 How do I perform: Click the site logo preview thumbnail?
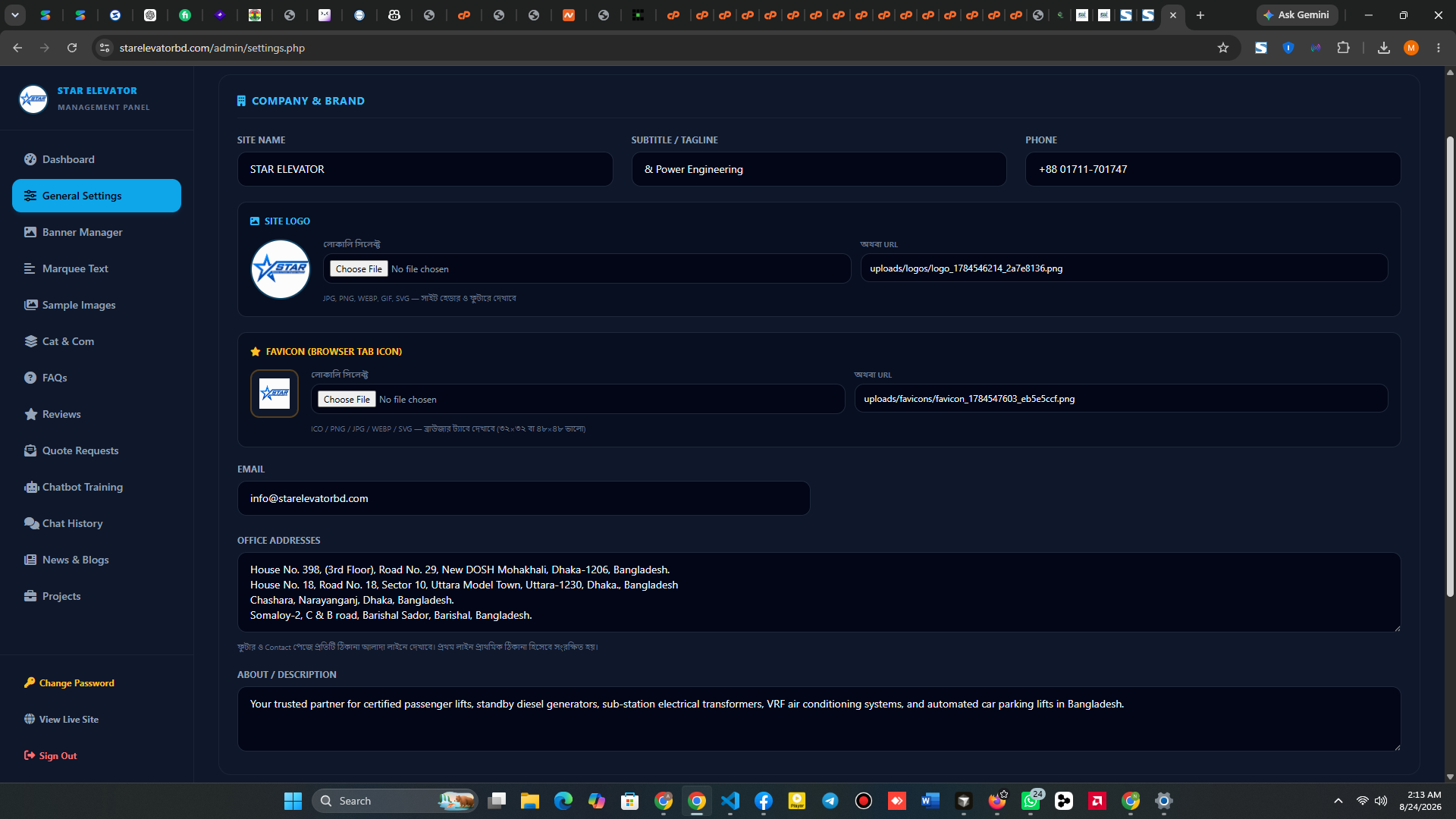click(281, 269)
